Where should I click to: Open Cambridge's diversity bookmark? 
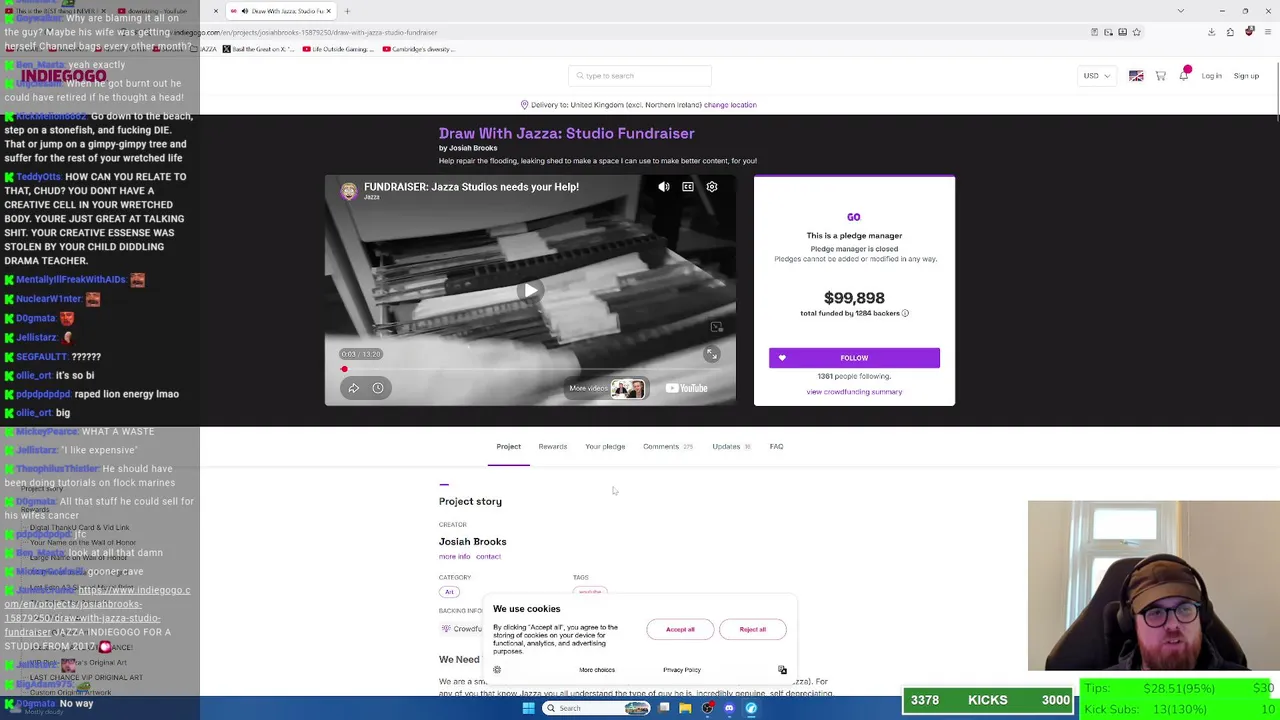point(418,49)
